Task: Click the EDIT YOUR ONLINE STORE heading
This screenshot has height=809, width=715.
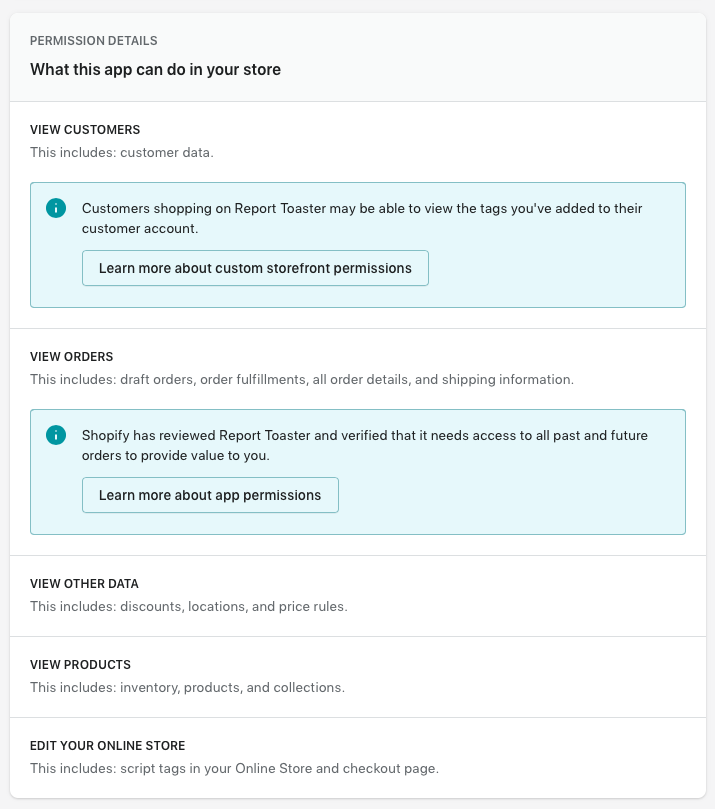Action: pyautogui.click(x=108, y=746)
